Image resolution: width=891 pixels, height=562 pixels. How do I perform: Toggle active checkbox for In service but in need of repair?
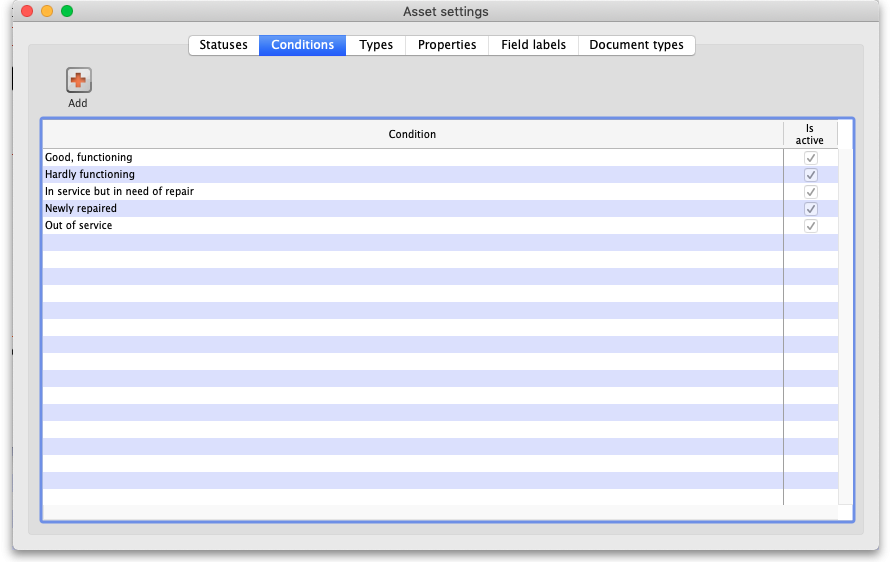(x=811, y=192)
